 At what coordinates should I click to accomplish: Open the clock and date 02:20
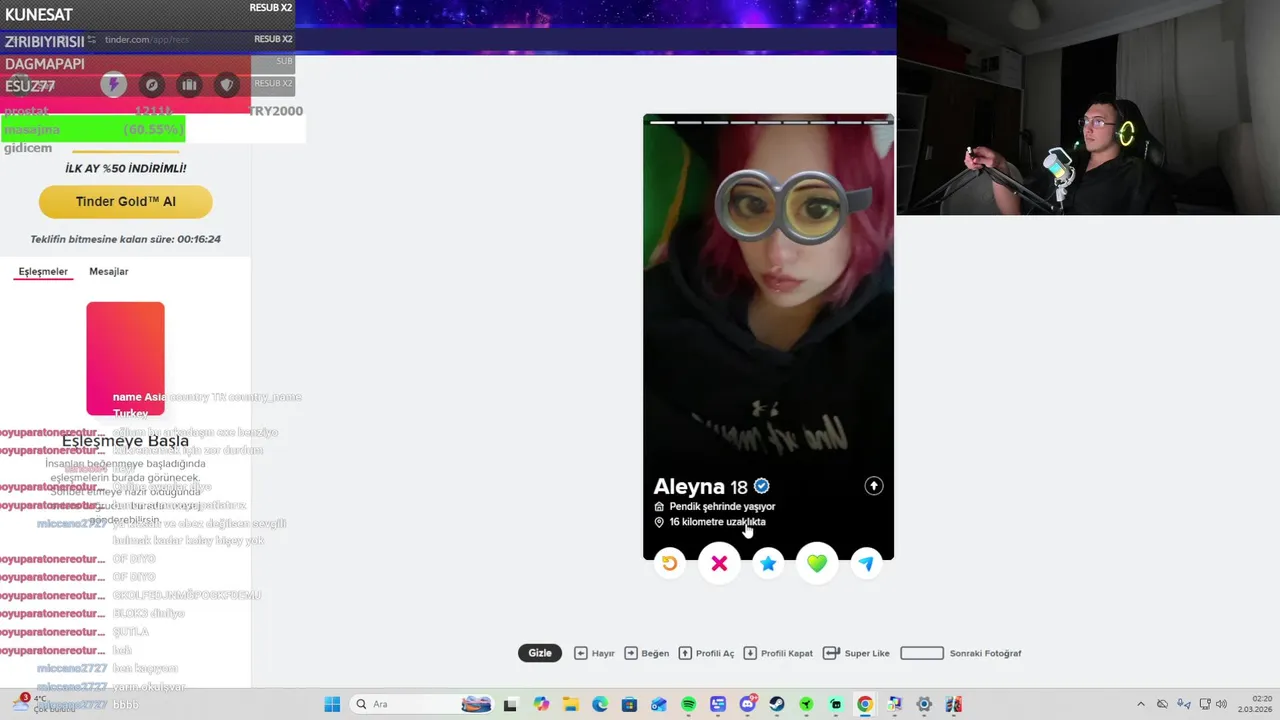pyautogui.click(x=1254, y=704)
